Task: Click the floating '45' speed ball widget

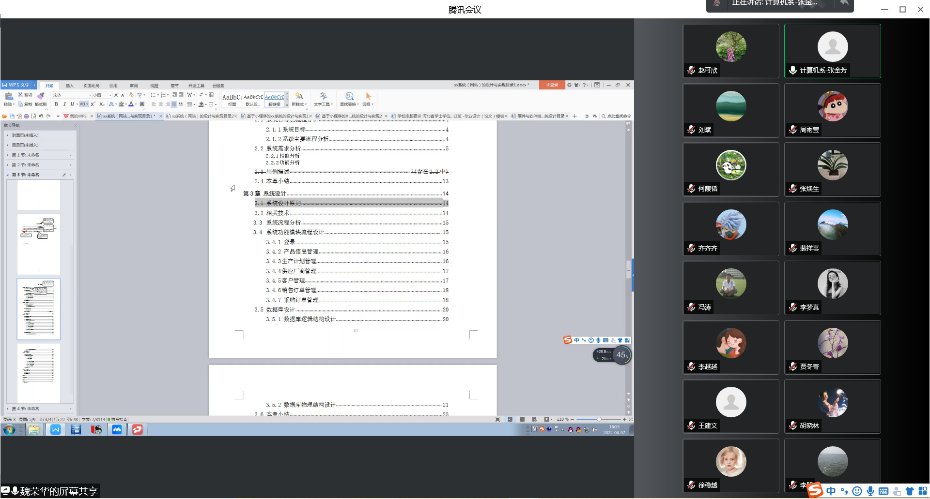Action: point(621,355)
